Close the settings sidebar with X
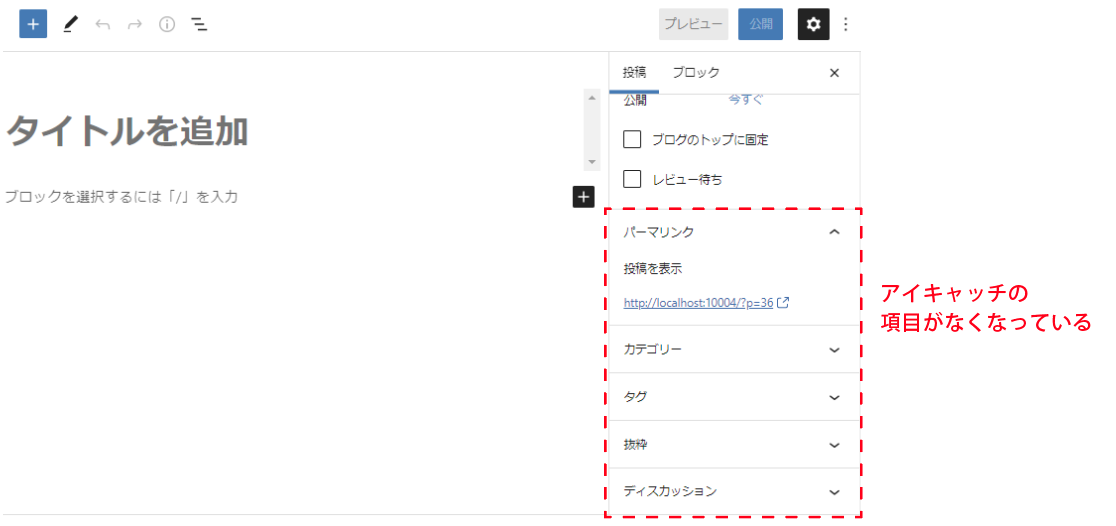Viewport: 1116px width, 526px height. tap(835, 73)
